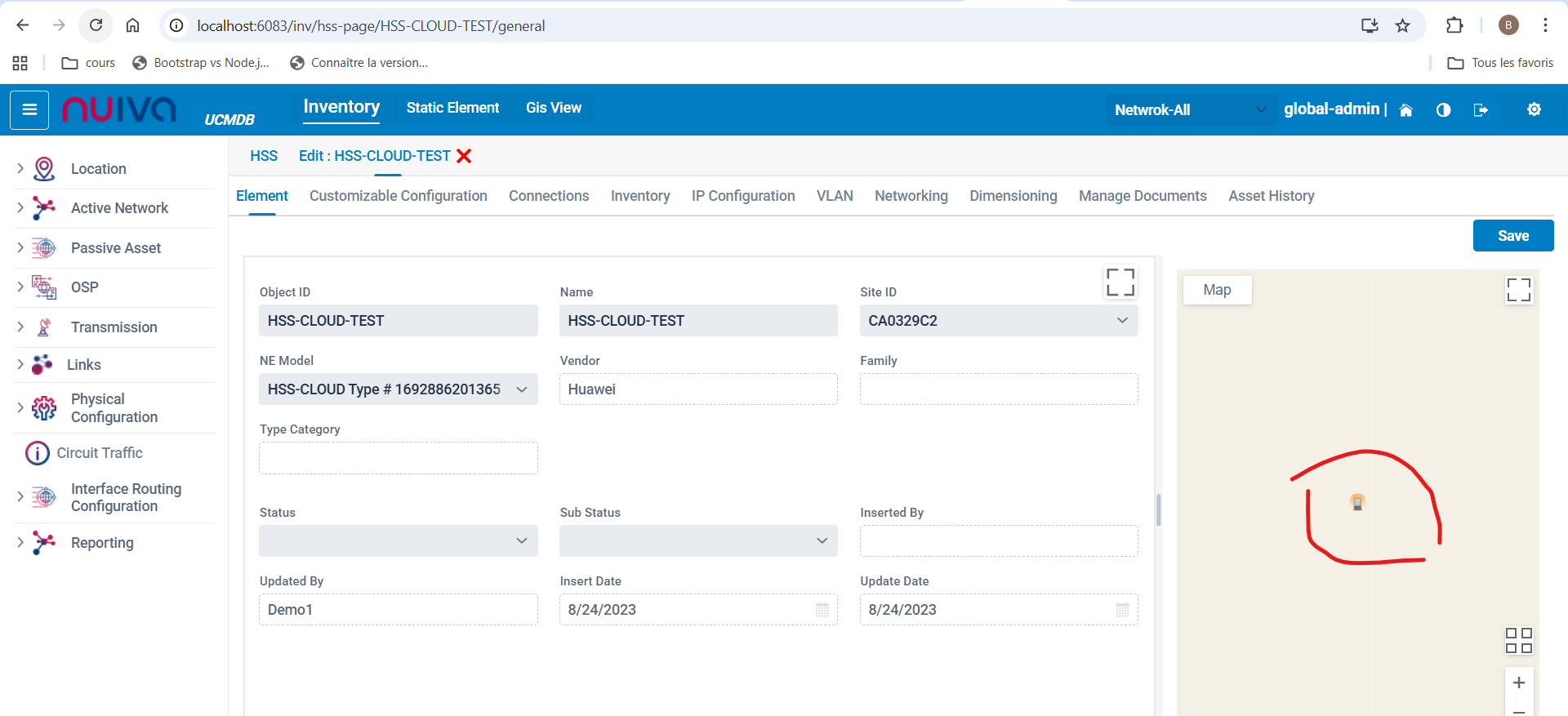1568x716 pixels.
Task: Zoom in on the map
Action: coord(1518,683)
